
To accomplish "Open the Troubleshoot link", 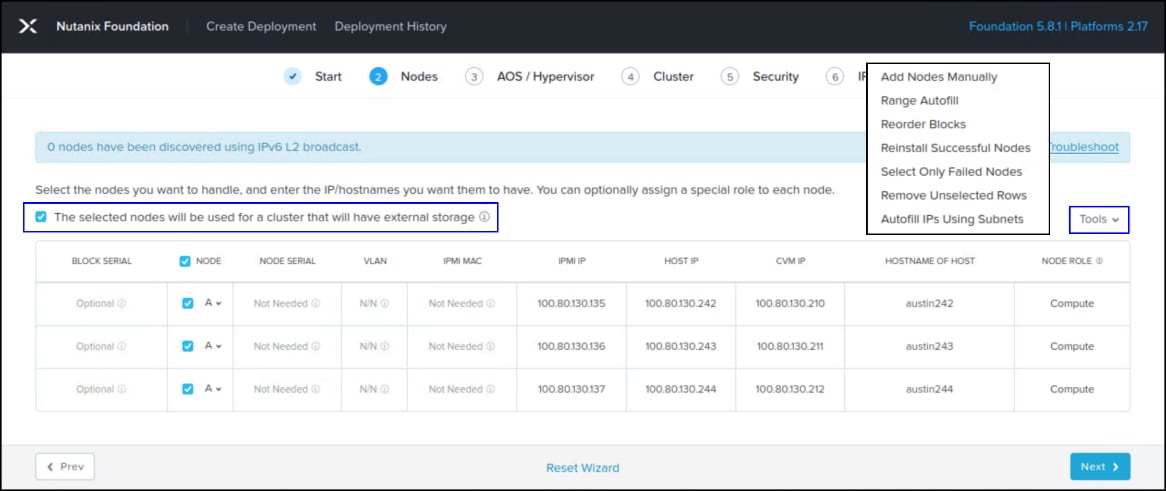I will pos(1083,147).
